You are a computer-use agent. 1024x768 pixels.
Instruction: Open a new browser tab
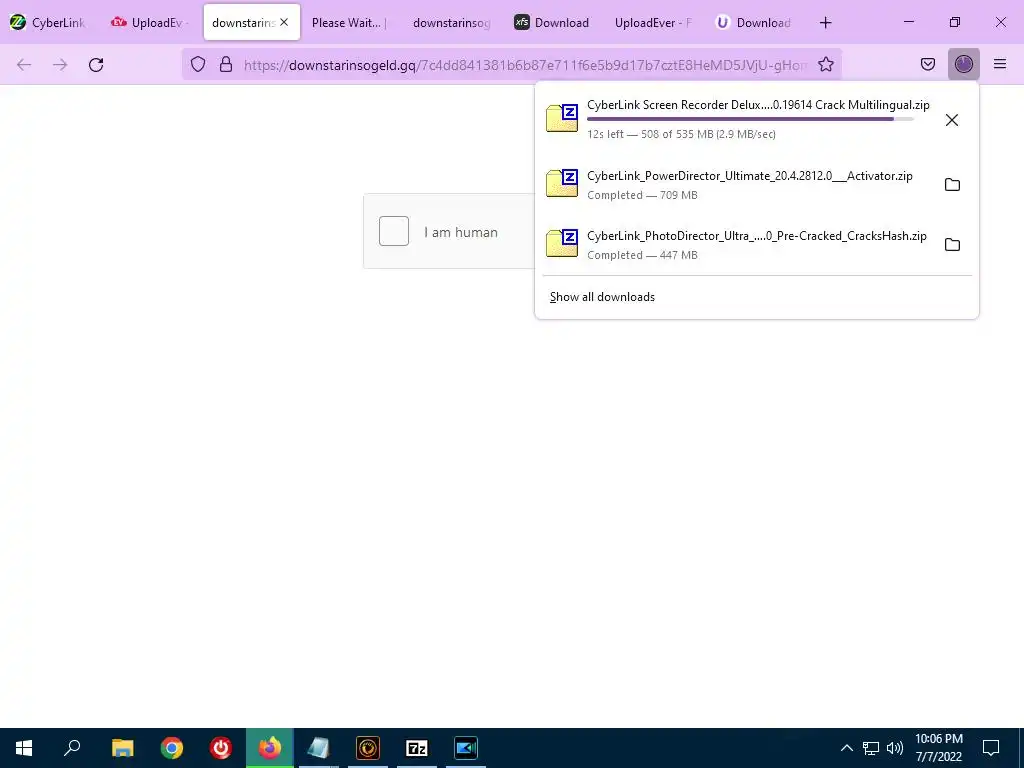coord(825,23)
